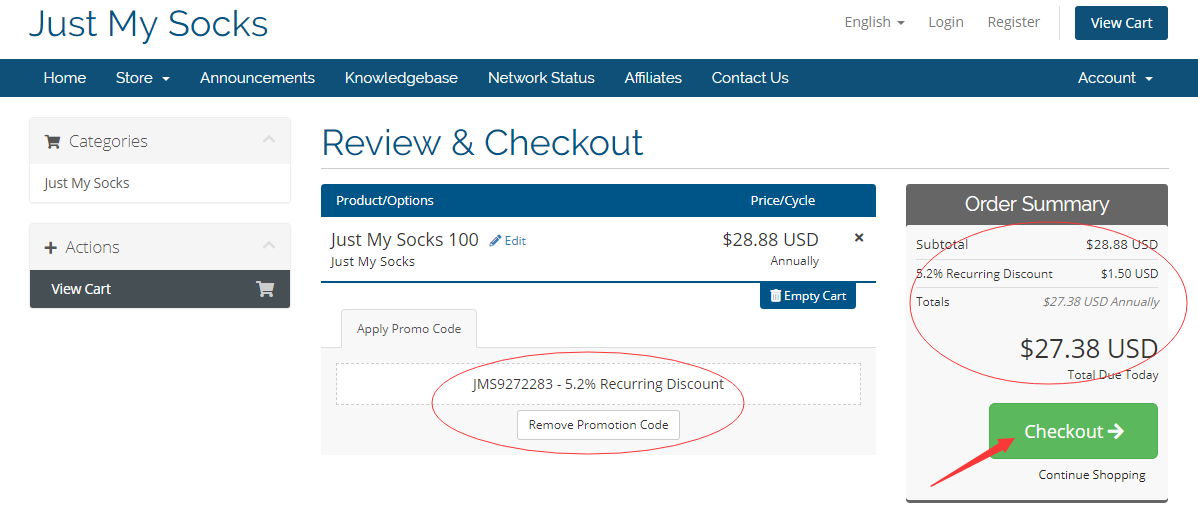Go to the Announcements page
The image size is (1198, 525).
point(257,78)
